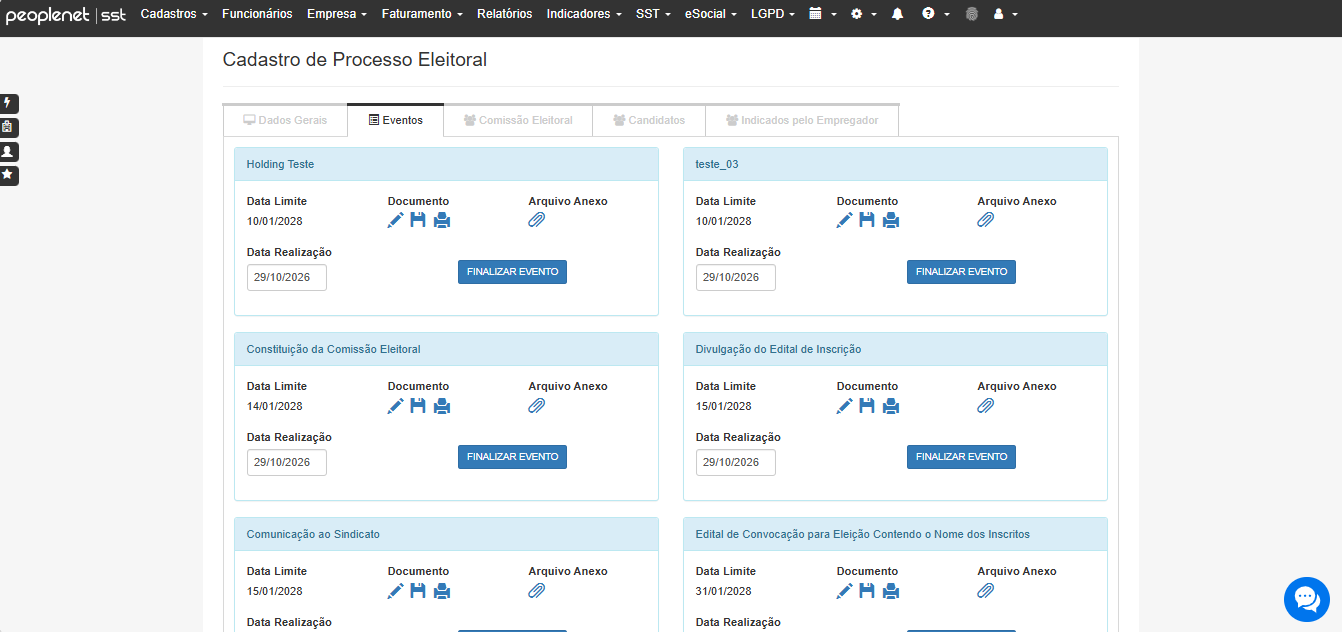
Task: Click the pencil edit icon in Holding Teste card
Action: (396, 220)
